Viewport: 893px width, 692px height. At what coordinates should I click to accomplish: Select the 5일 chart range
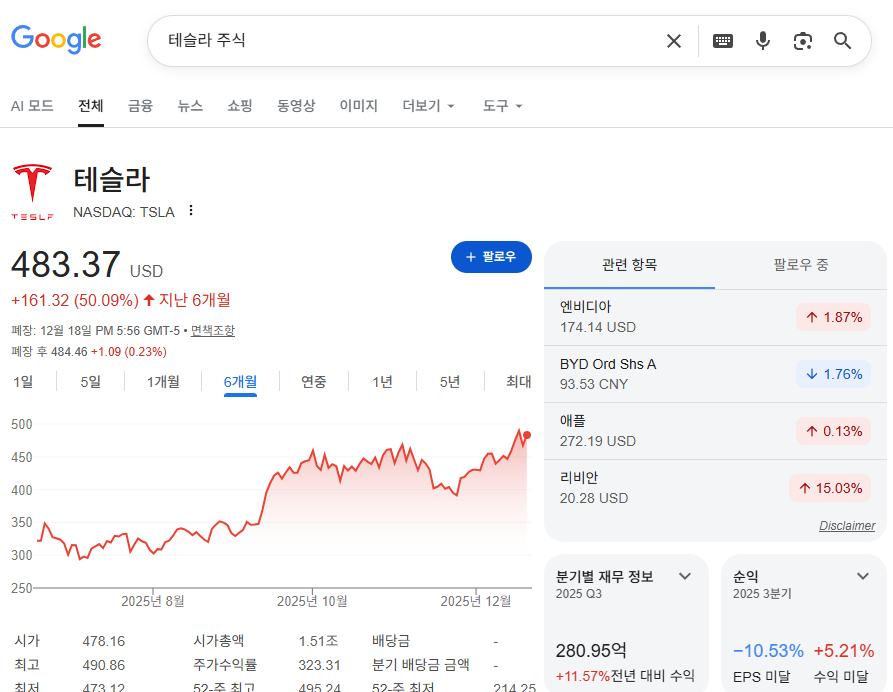[91, 382]
